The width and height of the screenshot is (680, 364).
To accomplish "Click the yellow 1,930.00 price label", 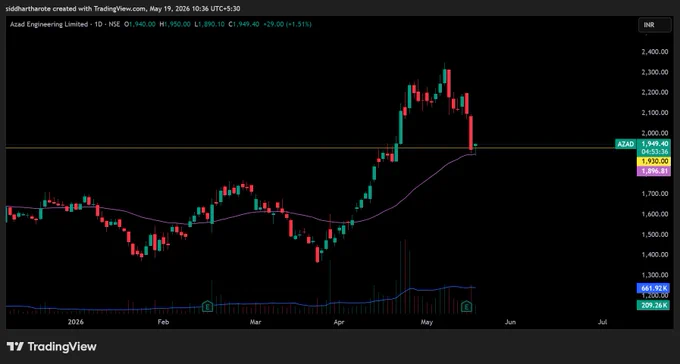I will pyautogui.click(x=654, y=161).
